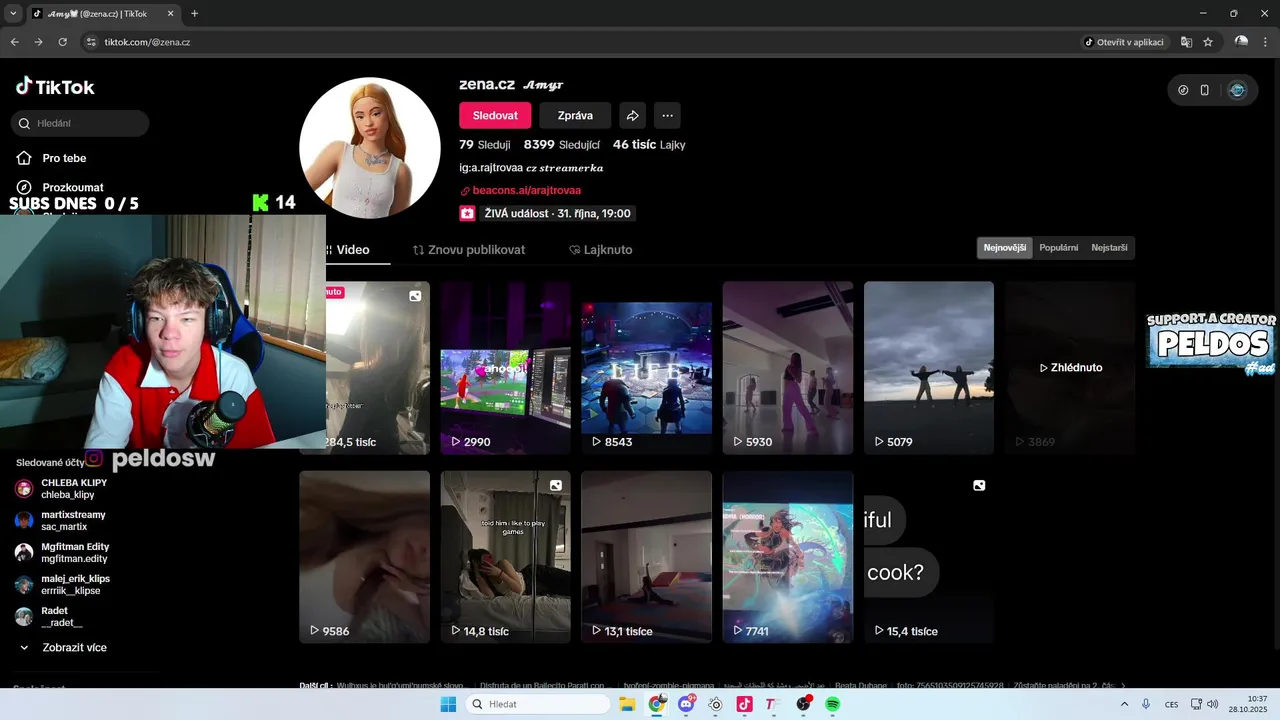The height and width of the screenshot is (720, 1280).
Task: Open followed account martixstreamy
Action: [73, 520]
